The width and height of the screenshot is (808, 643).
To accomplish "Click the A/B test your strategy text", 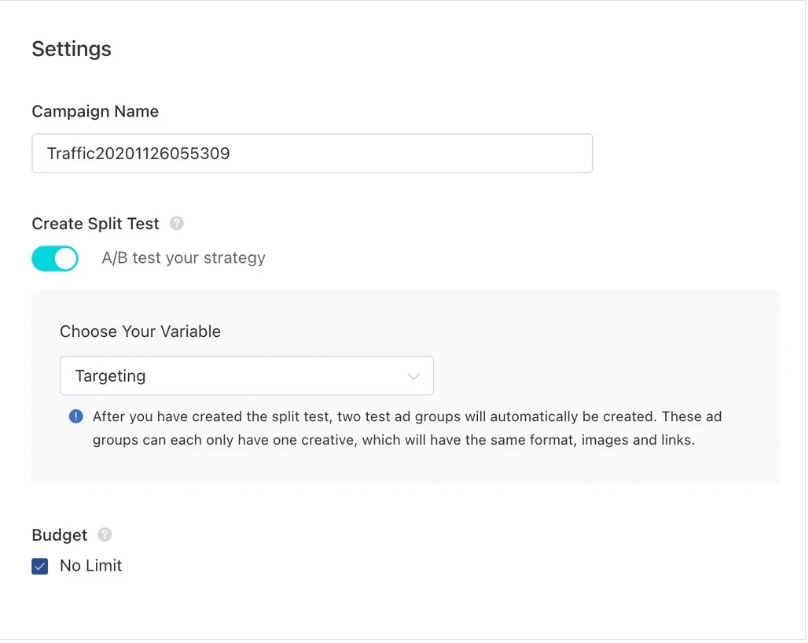I will point(183,258).
